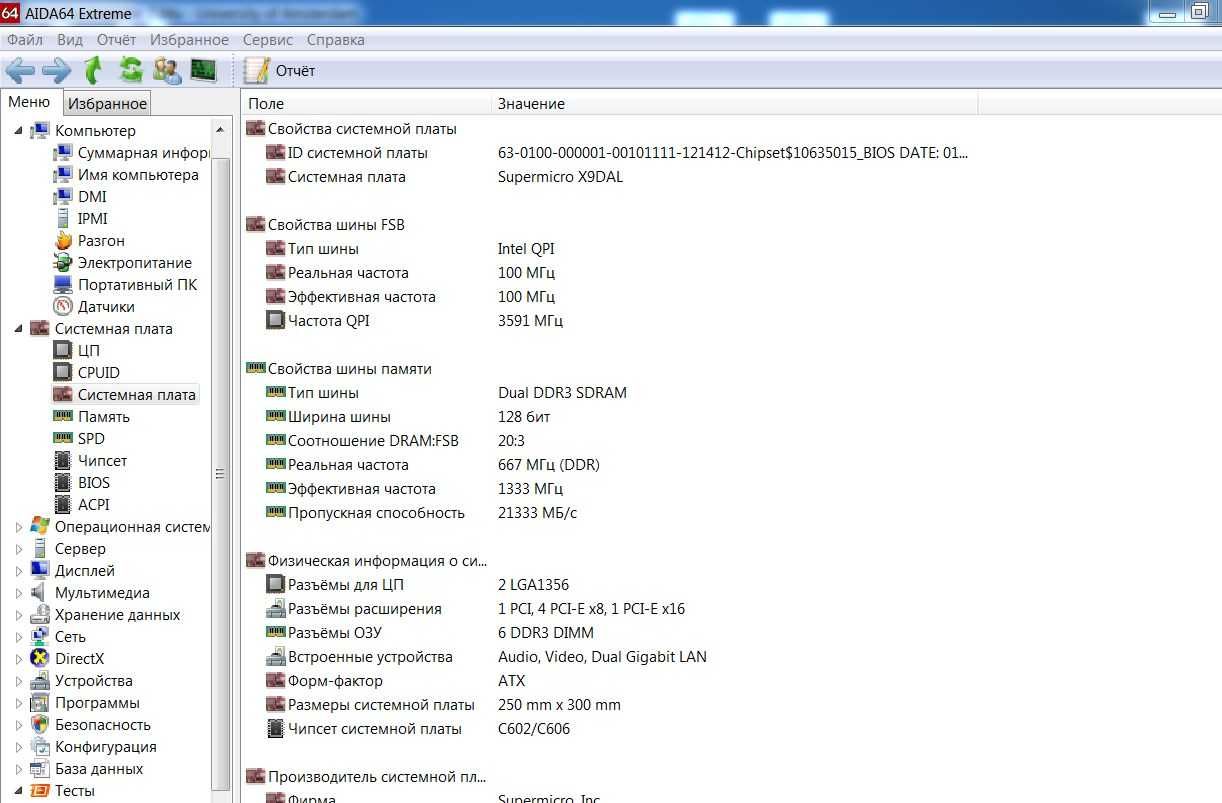The width and height of the screenshot is (1222, 803).
Task: Click the Тесты icon in tree
Action: 40,790
